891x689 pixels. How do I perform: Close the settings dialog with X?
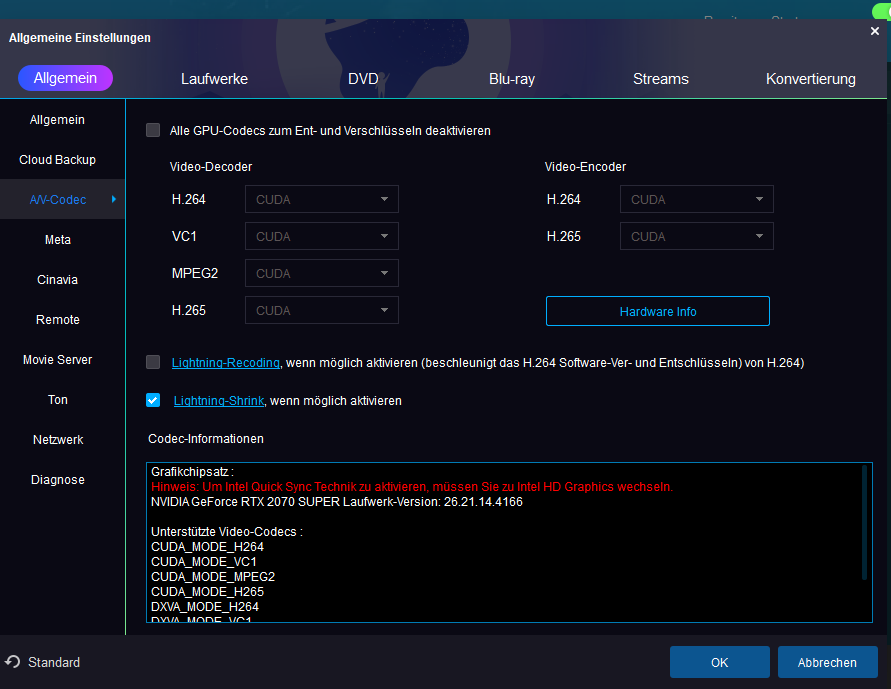click(875, 31)
